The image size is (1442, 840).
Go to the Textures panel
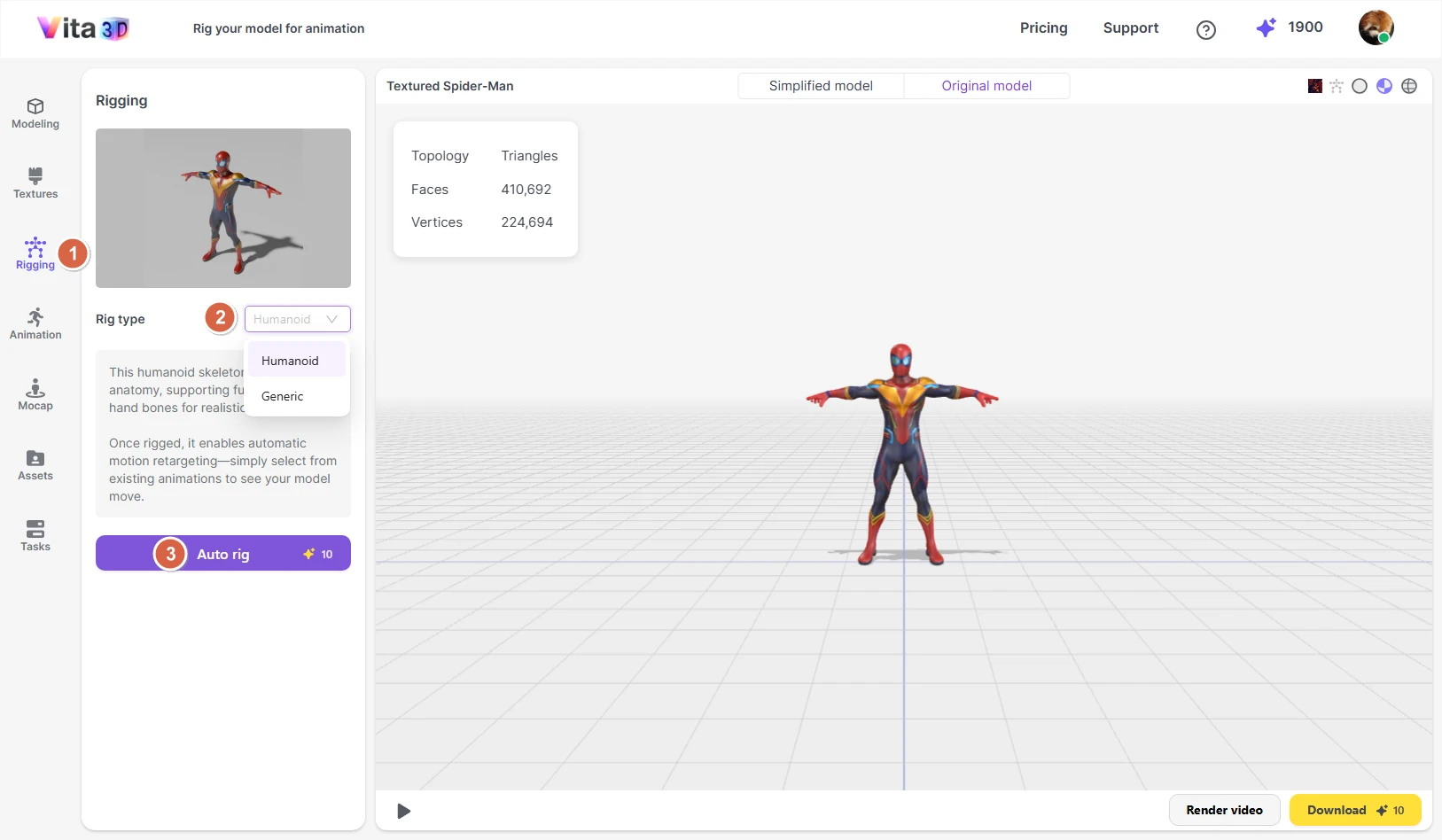pyautogui.click(x=35, y=183)
